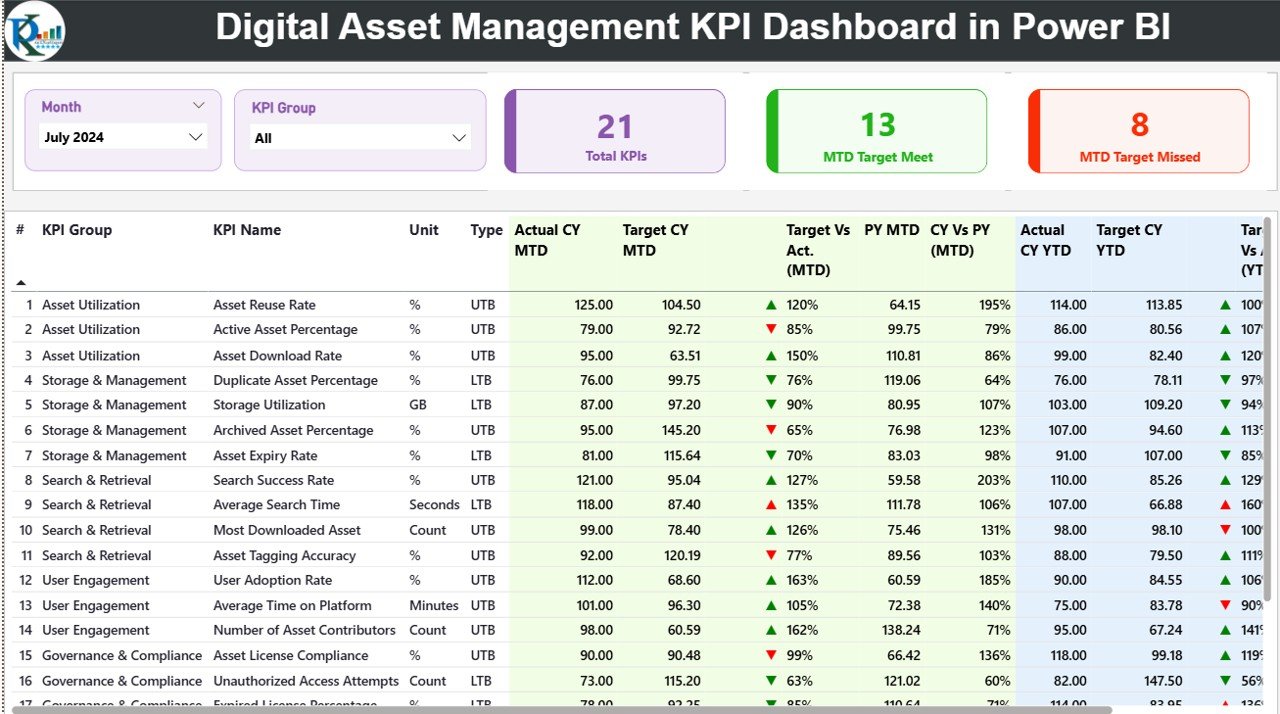Sort the table by the KPI Name column
The height and width of the screenshot is (714, 1280).
point(247,230)
